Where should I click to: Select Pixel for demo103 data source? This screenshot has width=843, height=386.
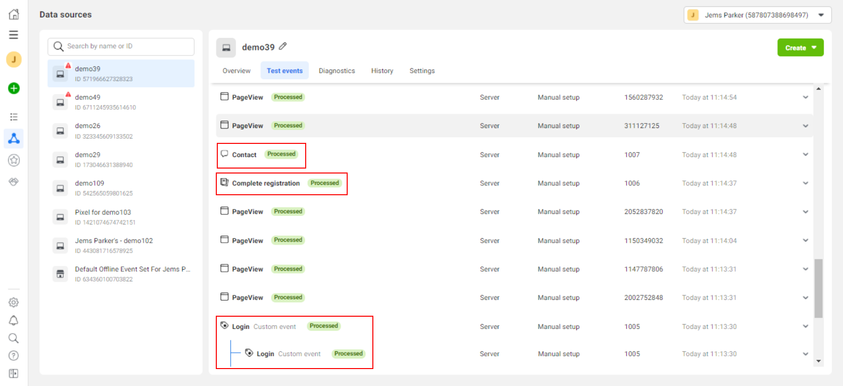pos(121,217)
